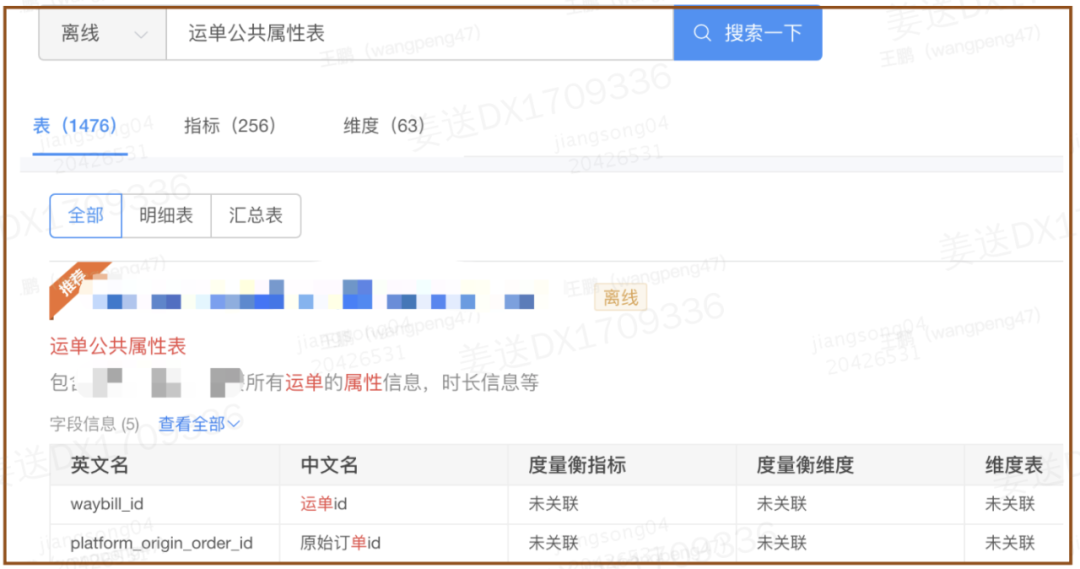Viewport: 1080px width, 569px height.
Task: Click the table description text about 运单 属性信息
Action: tap(294, 383)
